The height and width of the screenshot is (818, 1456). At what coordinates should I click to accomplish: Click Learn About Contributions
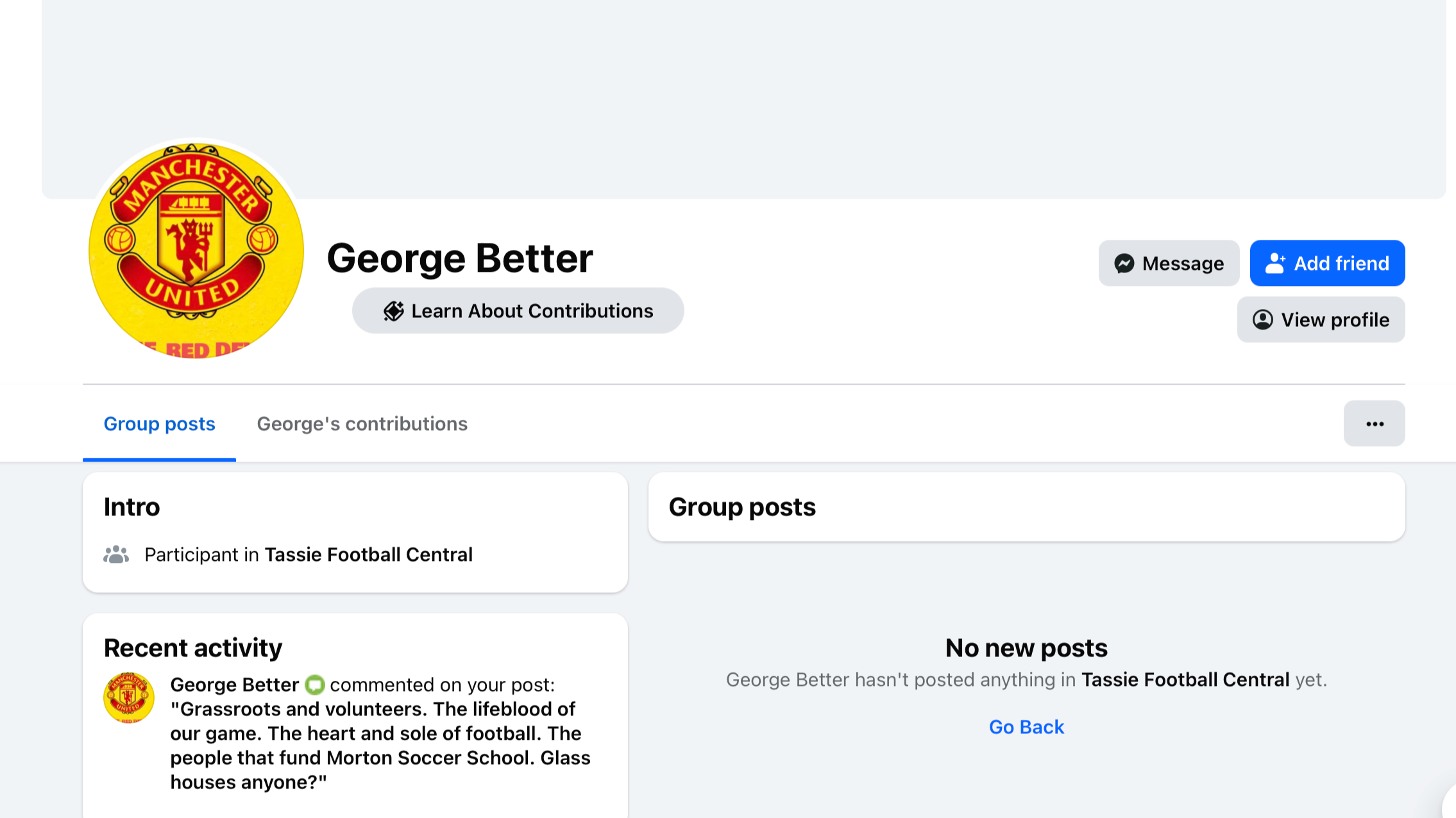tap(518, 311)
